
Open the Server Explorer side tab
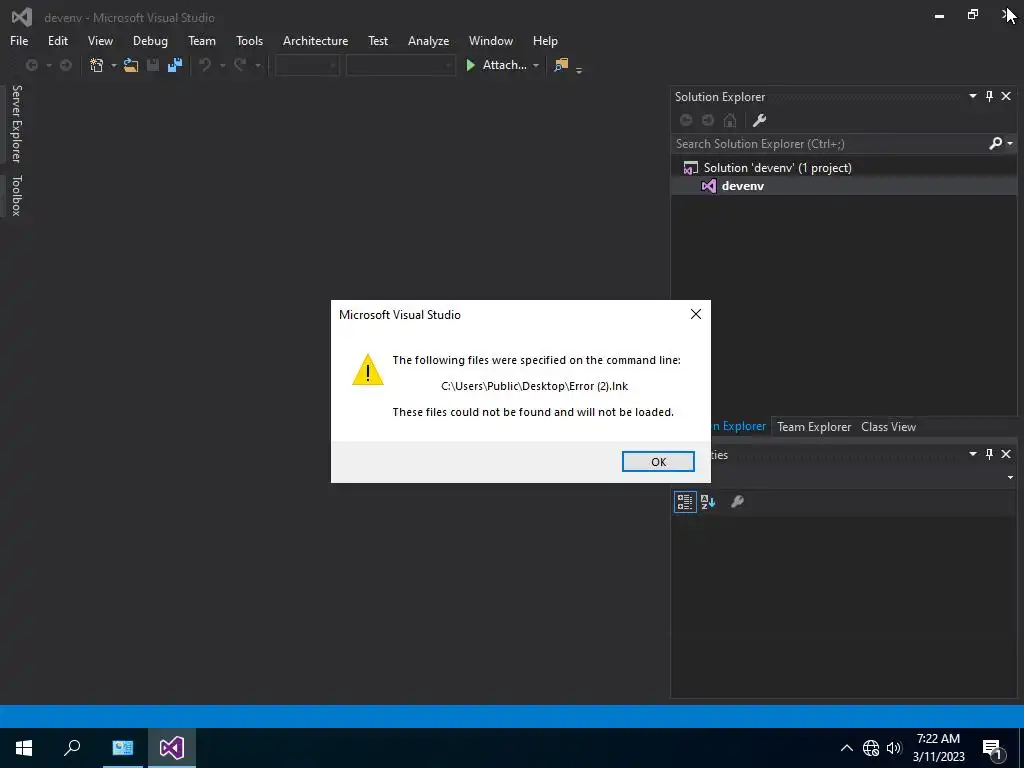coord(16,123)
